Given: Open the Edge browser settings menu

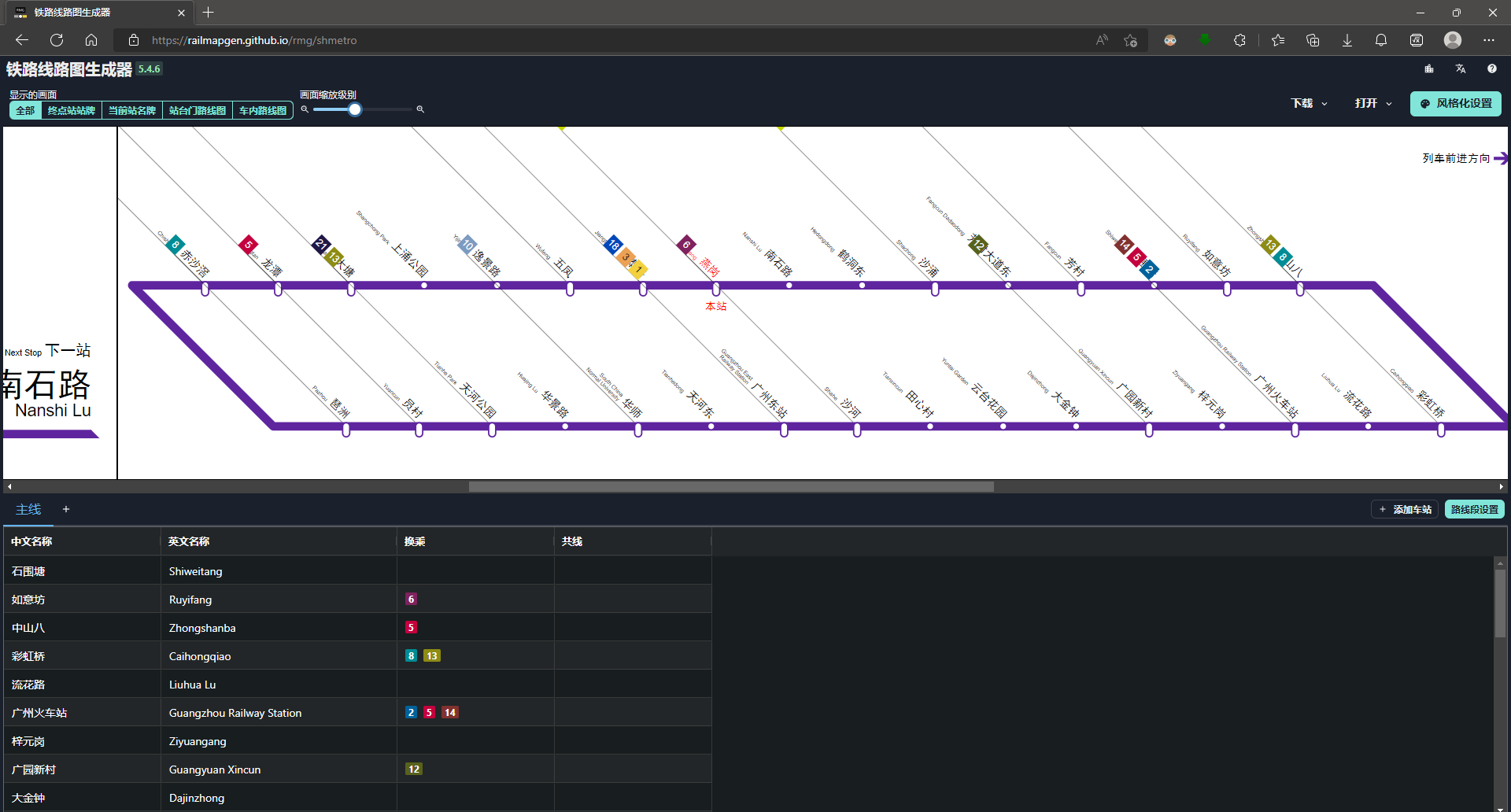Looking at the screenshot, I should tap(1490, 40).
